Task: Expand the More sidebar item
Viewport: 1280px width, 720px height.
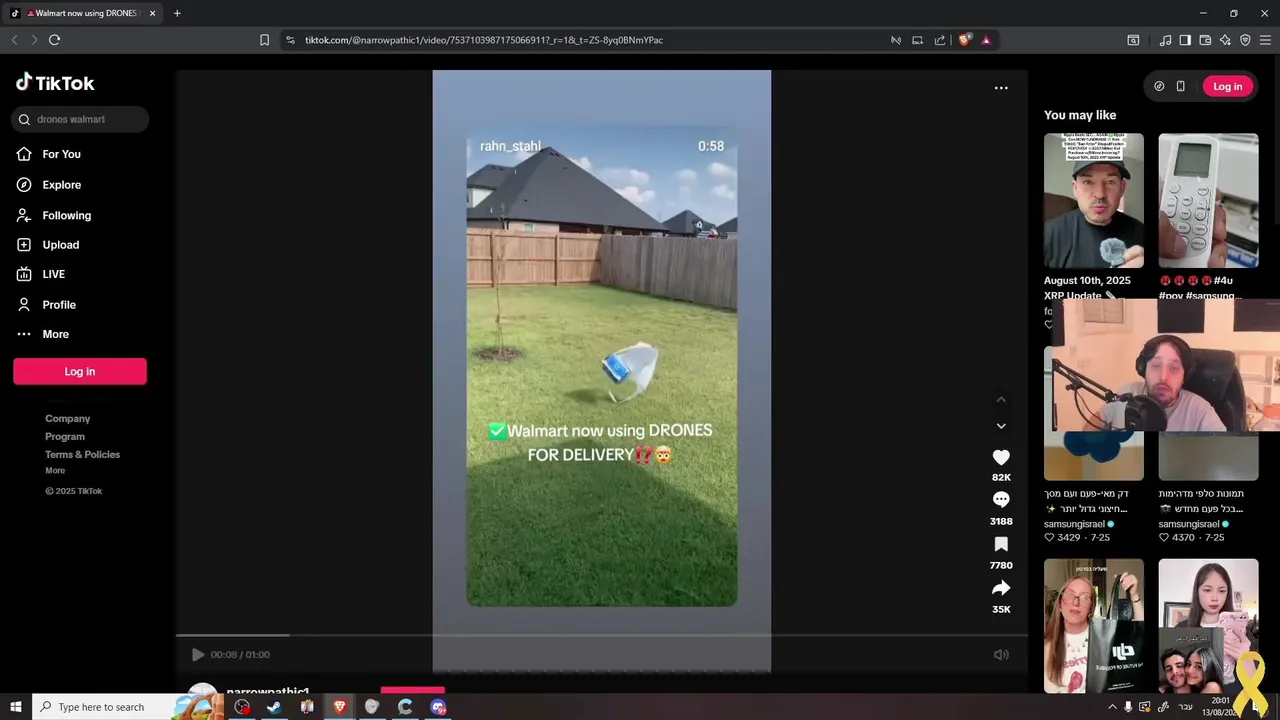Action: click(42, 334)
